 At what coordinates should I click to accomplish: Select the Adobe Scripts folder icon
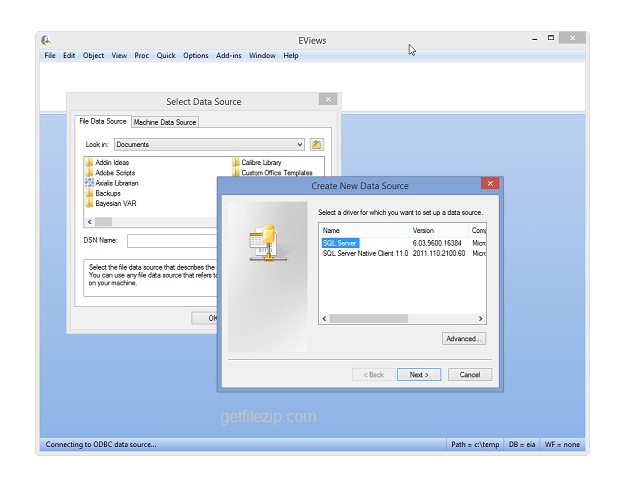[89, 172]
